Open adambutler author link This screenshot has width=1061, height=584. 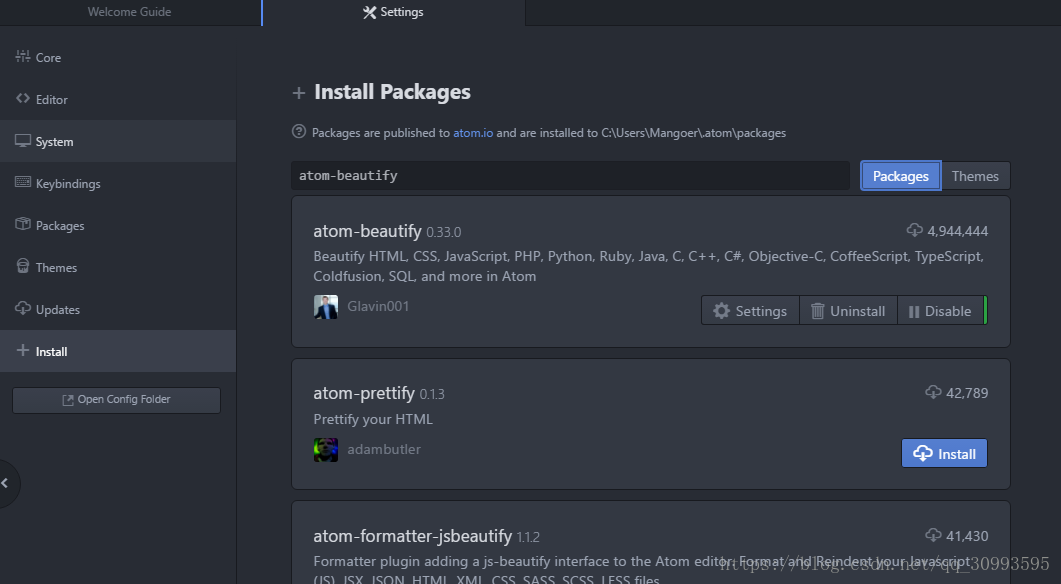384,449
